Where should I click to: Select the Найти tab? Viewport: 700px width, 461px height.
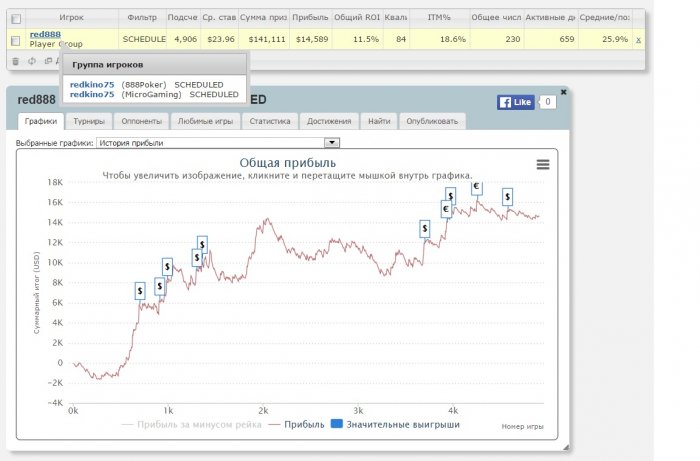point(379,121)
